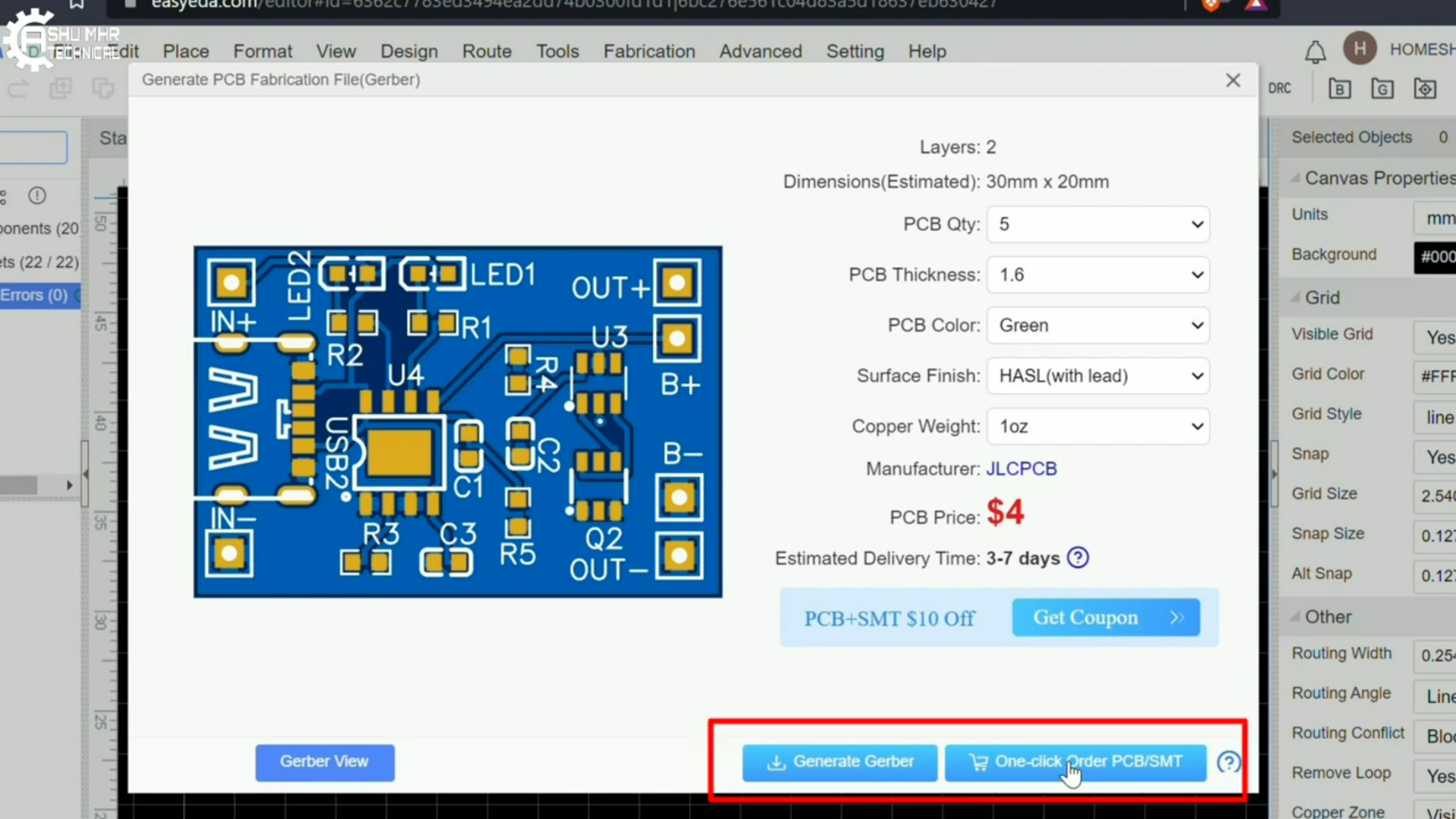Screen dimensions: 1456x819
Task: Click the pick-and-place export toolbar icon
Action: pos(1424,89)
